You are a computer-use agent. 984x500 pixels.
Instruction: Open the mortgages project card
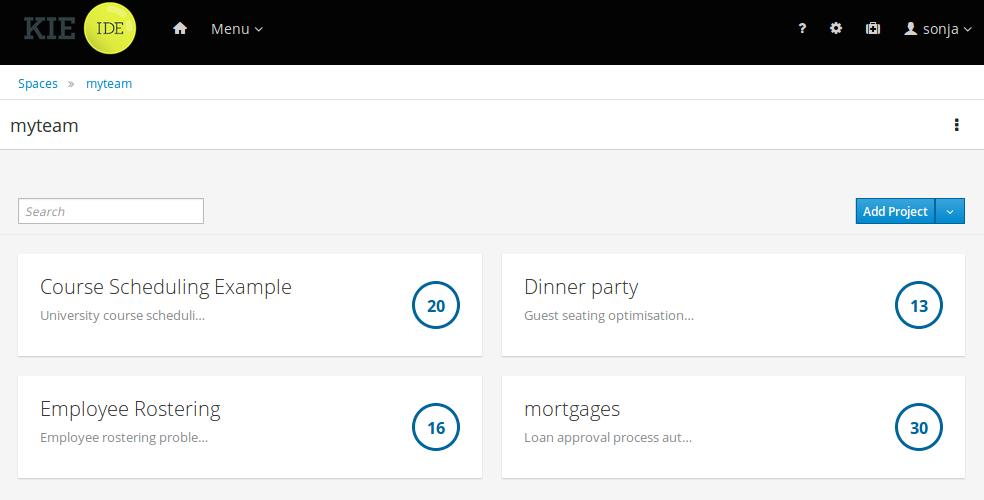(x=572, y=410)
